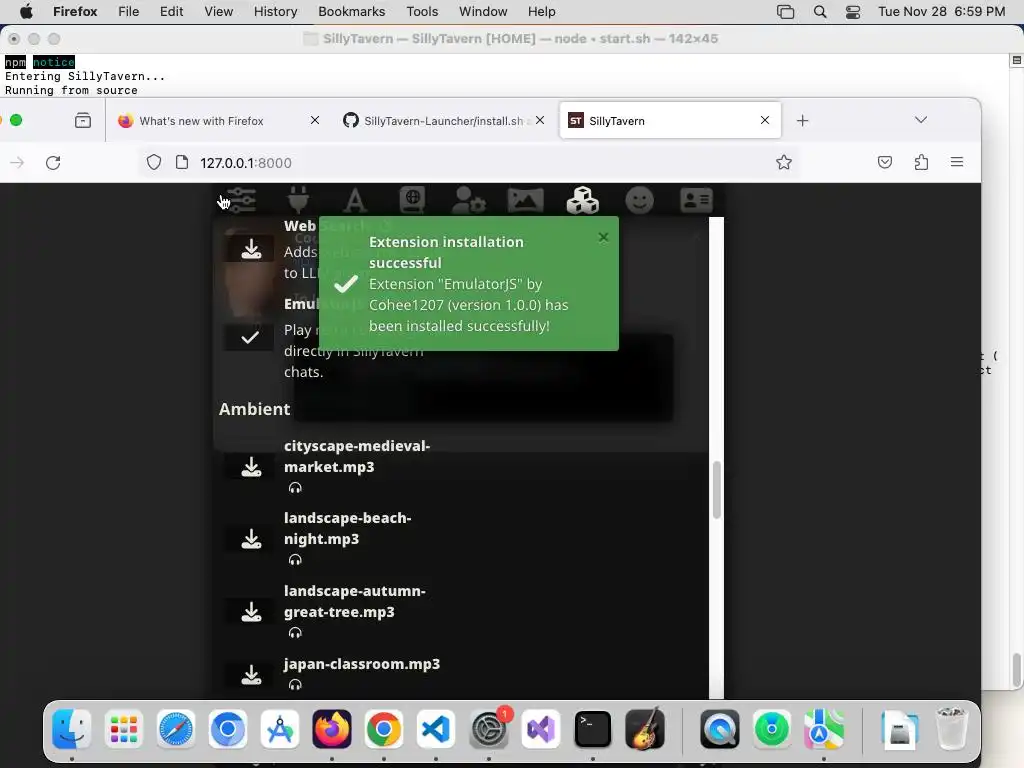Expand the list all tabs chevron
Screen dimensions: 1024x768
pyautogui.click(x=921, y=120)
